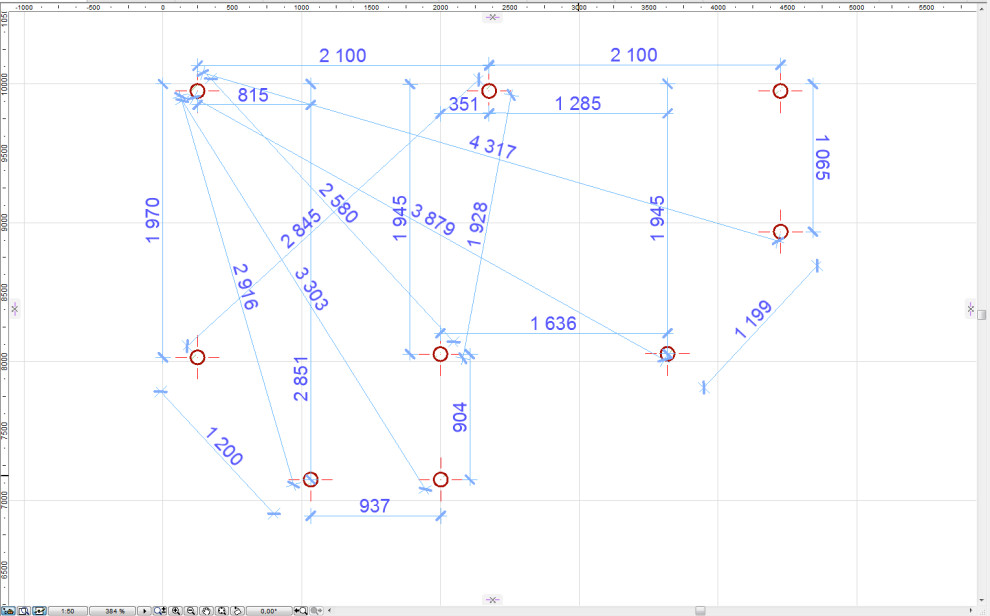Image resolution: width=990 pixels, height=616 pixels.
Task: Click the horizontal scrollbar thumb
Action: pyautogui.click(x=700, y=610)
